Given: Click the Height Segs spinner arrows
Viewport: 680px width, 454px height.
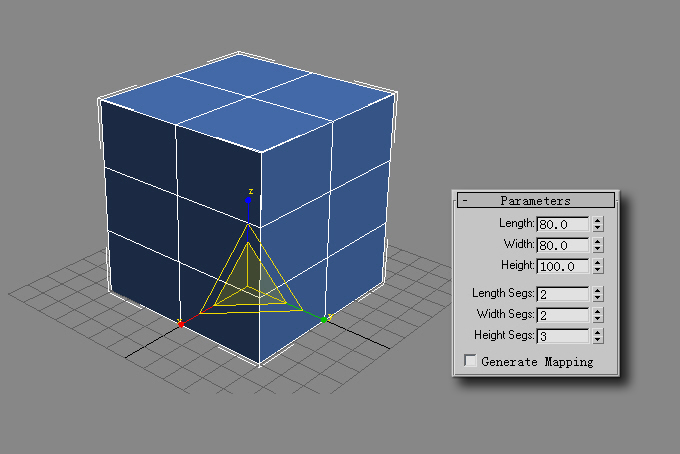Looking at the screenshot, I should (x=598, y=336).
